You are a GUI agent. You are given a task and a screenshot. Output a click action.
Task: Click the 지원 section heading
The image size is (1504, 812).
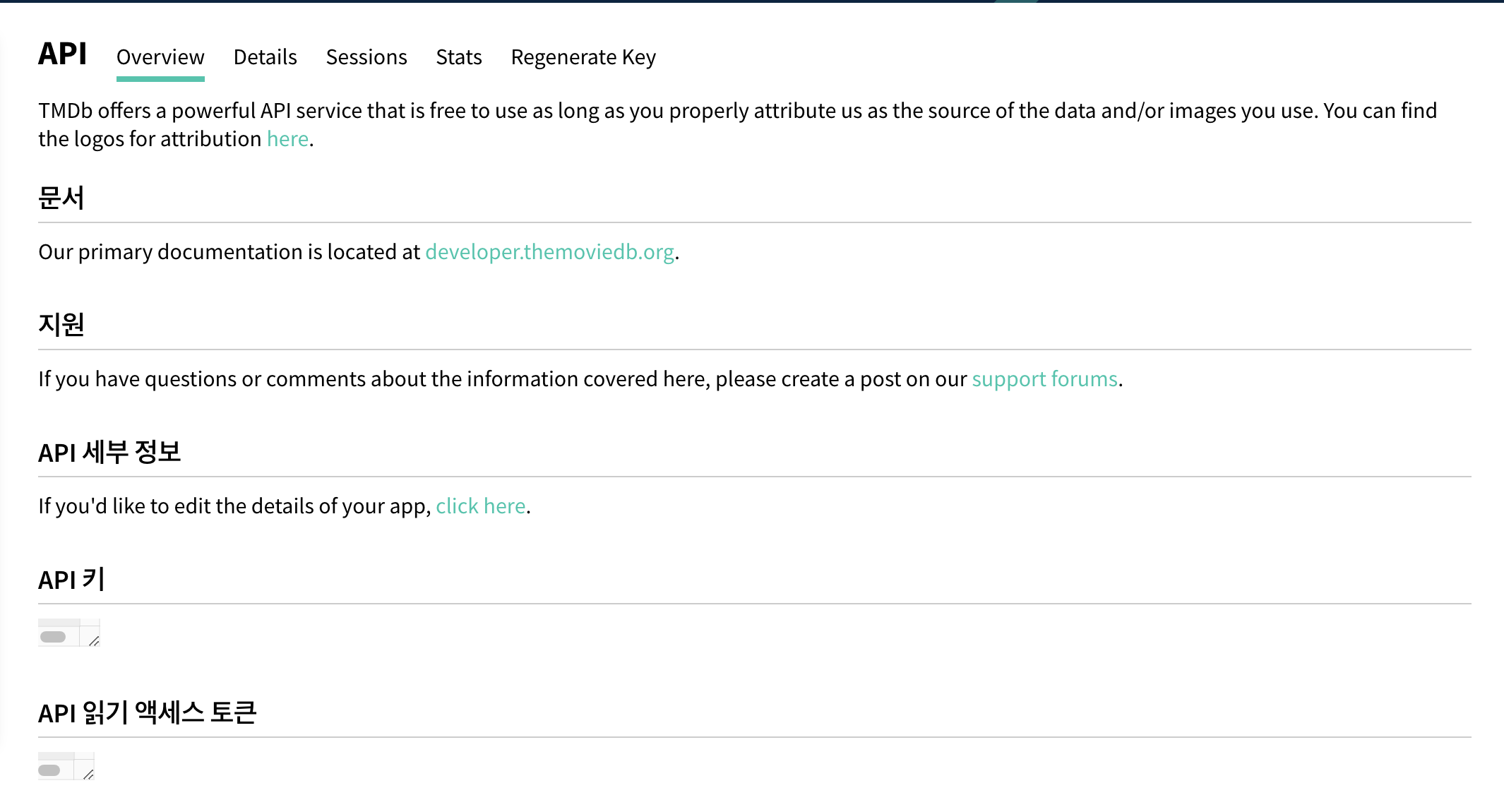click(61, 325)
